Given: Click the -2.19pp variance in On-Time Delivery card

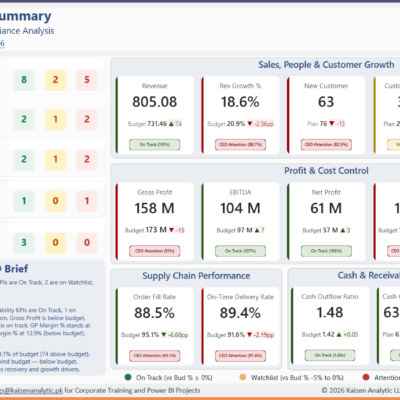Looking at the screenshot, I should pyautogui.click(x=264, y=335).
